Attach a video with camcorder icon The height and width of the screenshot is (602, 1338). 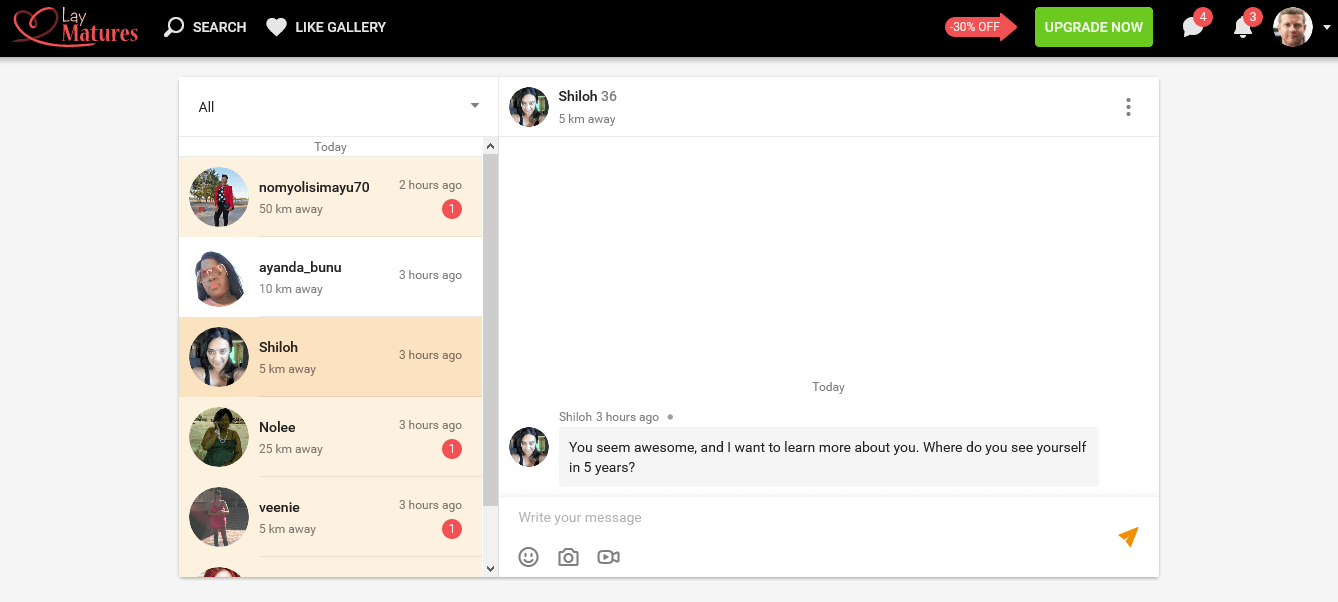point(608,557)
